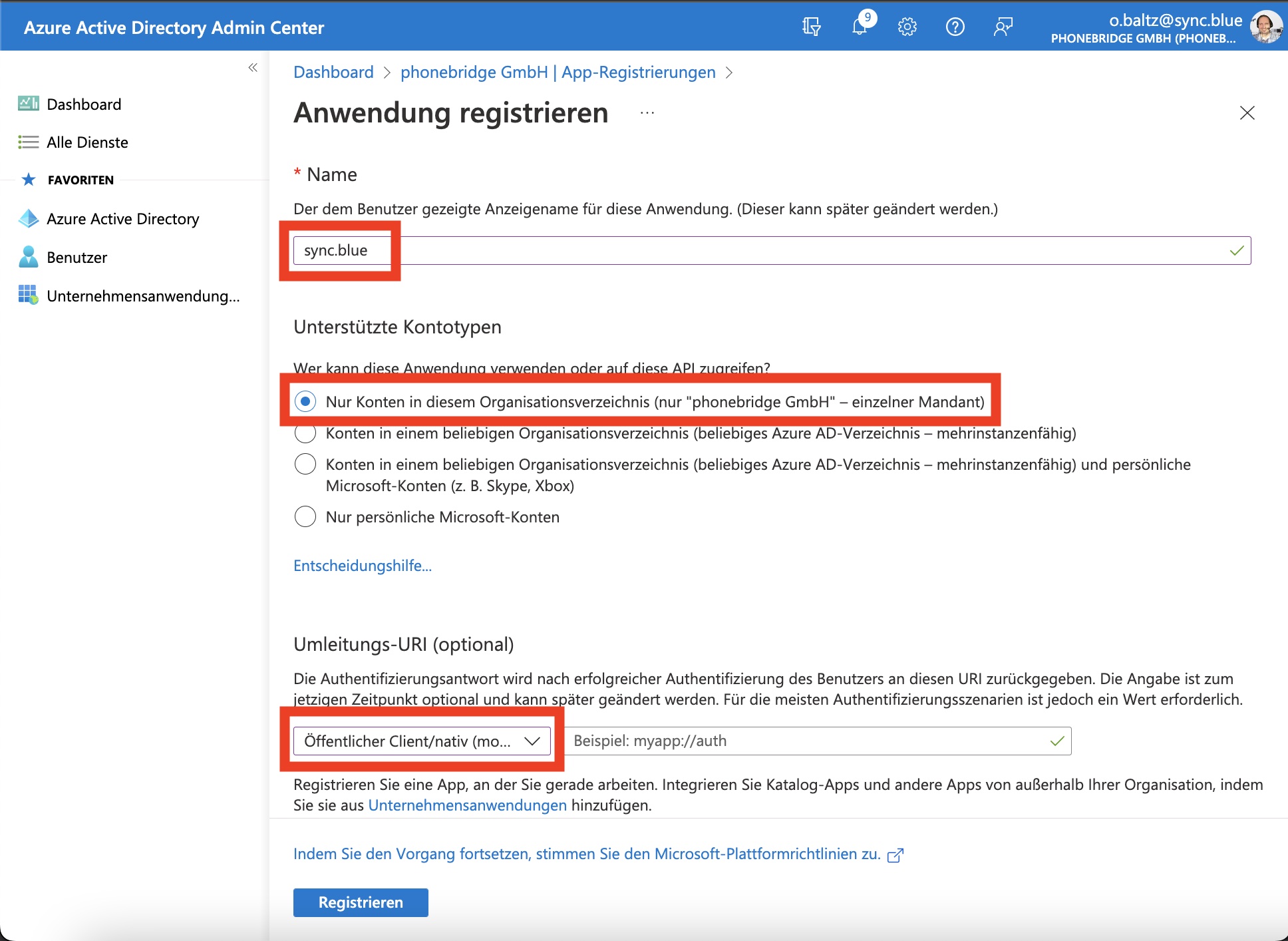Collapse the left sidebar with the chevron
The image size is (1288, 941).
tap(253, 67)
